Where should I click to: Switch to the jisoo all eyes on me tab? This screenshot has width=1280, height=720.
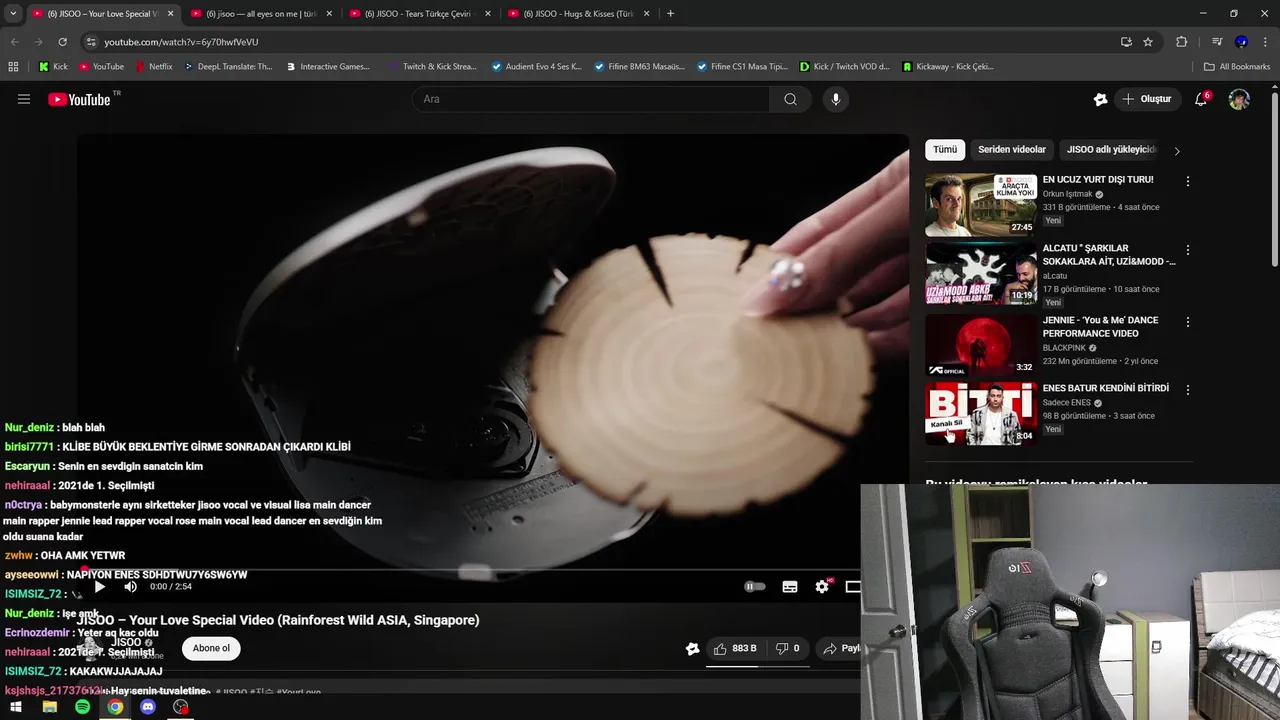click(261, 14)
